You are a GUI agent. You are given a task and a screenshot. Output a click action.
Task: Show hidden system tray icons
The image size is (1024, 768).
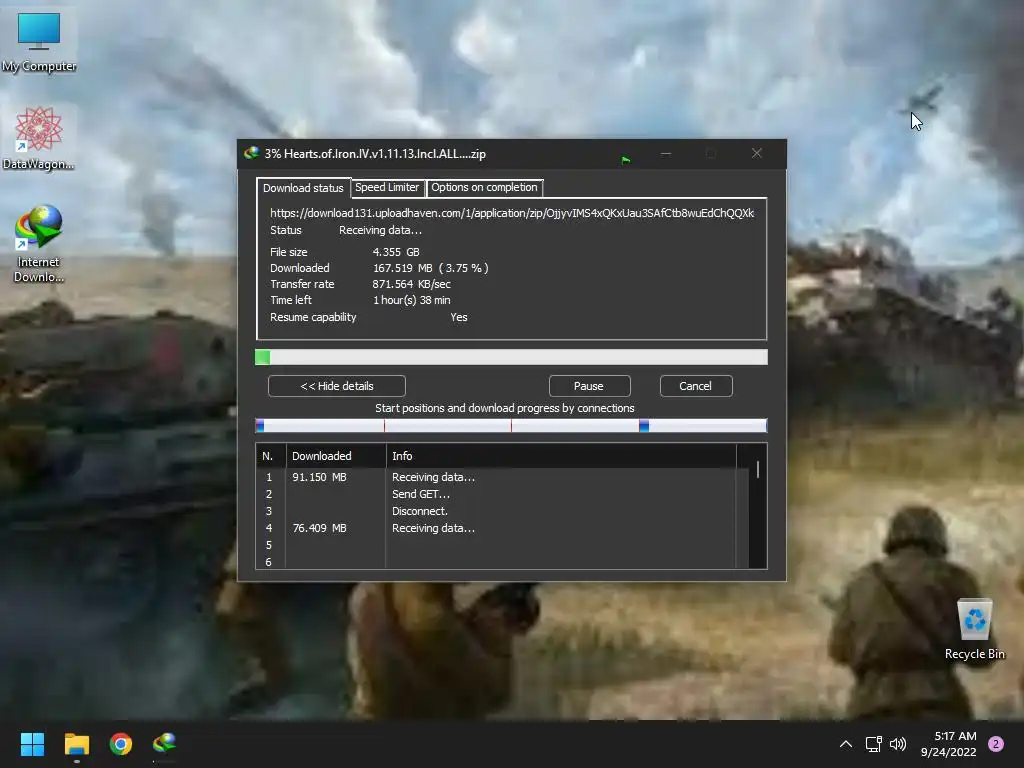pyautogui.click(x=846, y=744)
